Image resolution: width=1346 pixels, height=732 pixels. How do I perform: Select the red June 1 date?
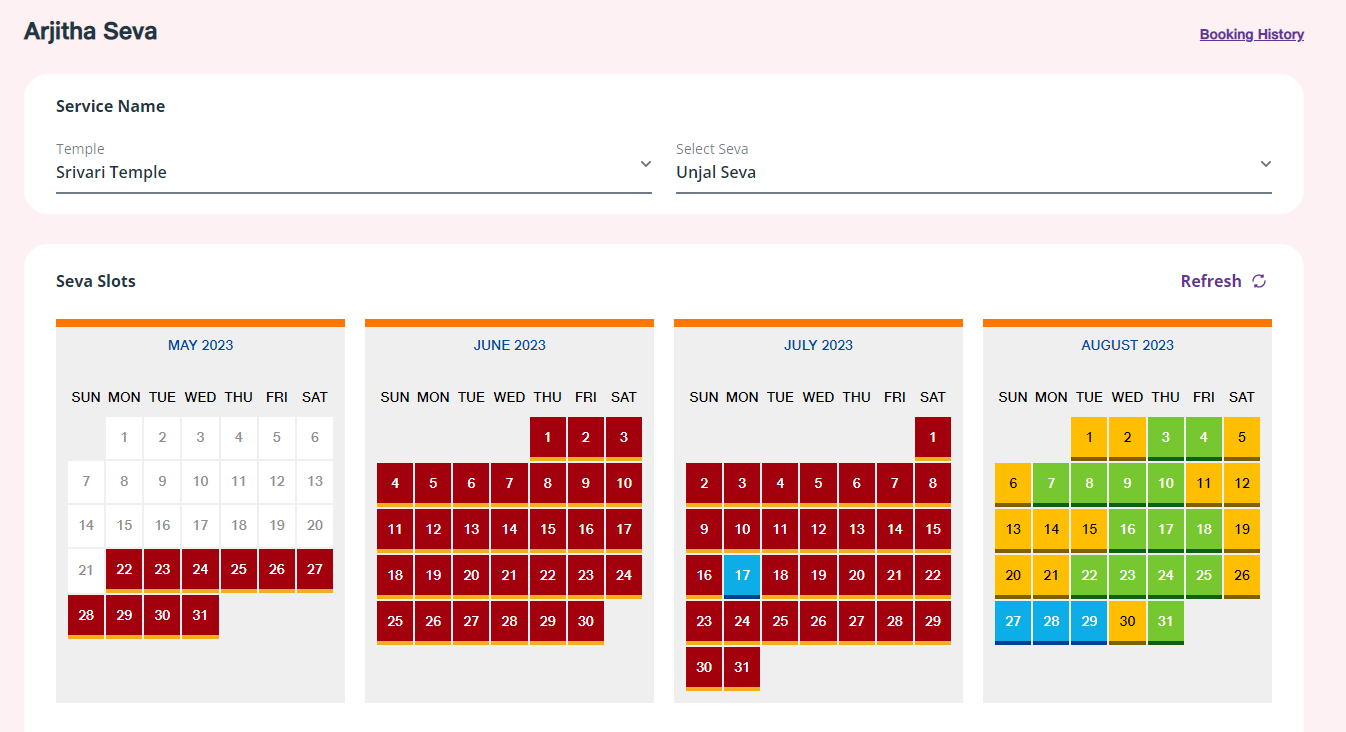click(x=548, y=439)
